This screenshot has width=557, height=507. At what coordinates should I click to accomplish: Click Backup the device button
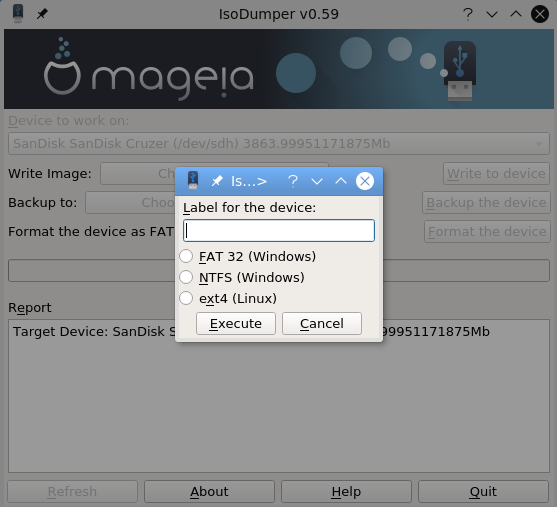[486, 203]
